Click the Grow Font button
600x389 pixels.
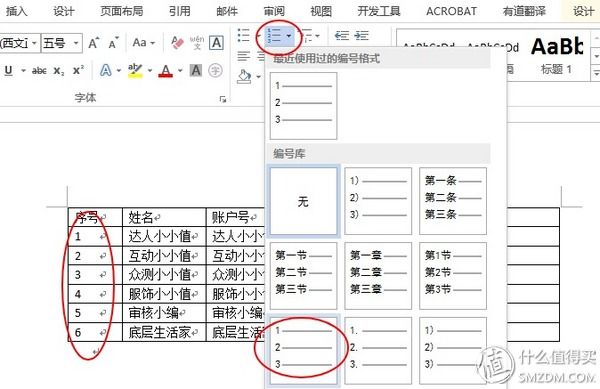click(x=94, y=43)
